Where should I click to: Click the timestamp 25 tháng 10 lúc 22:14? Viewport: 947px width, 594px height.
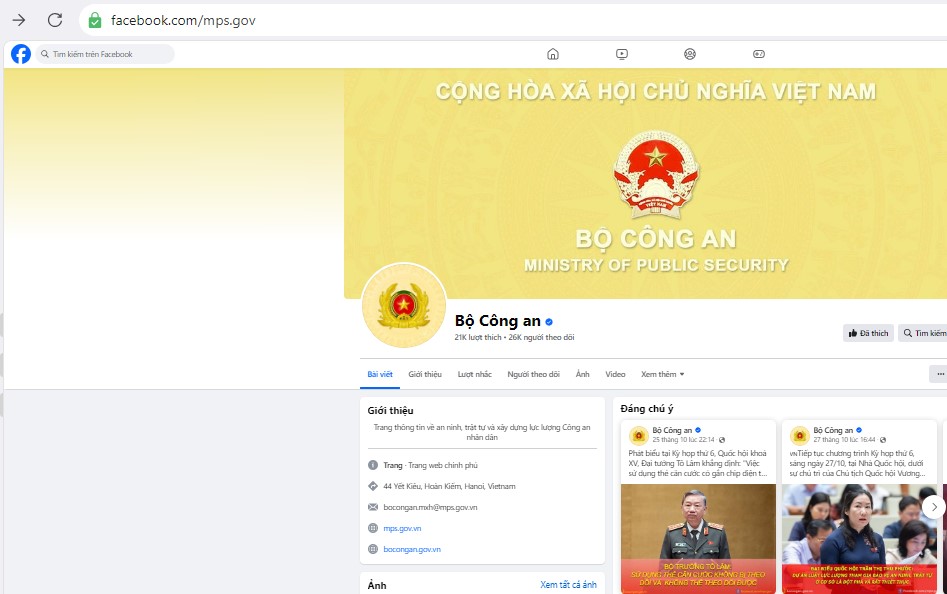click(x=684, y=440)
